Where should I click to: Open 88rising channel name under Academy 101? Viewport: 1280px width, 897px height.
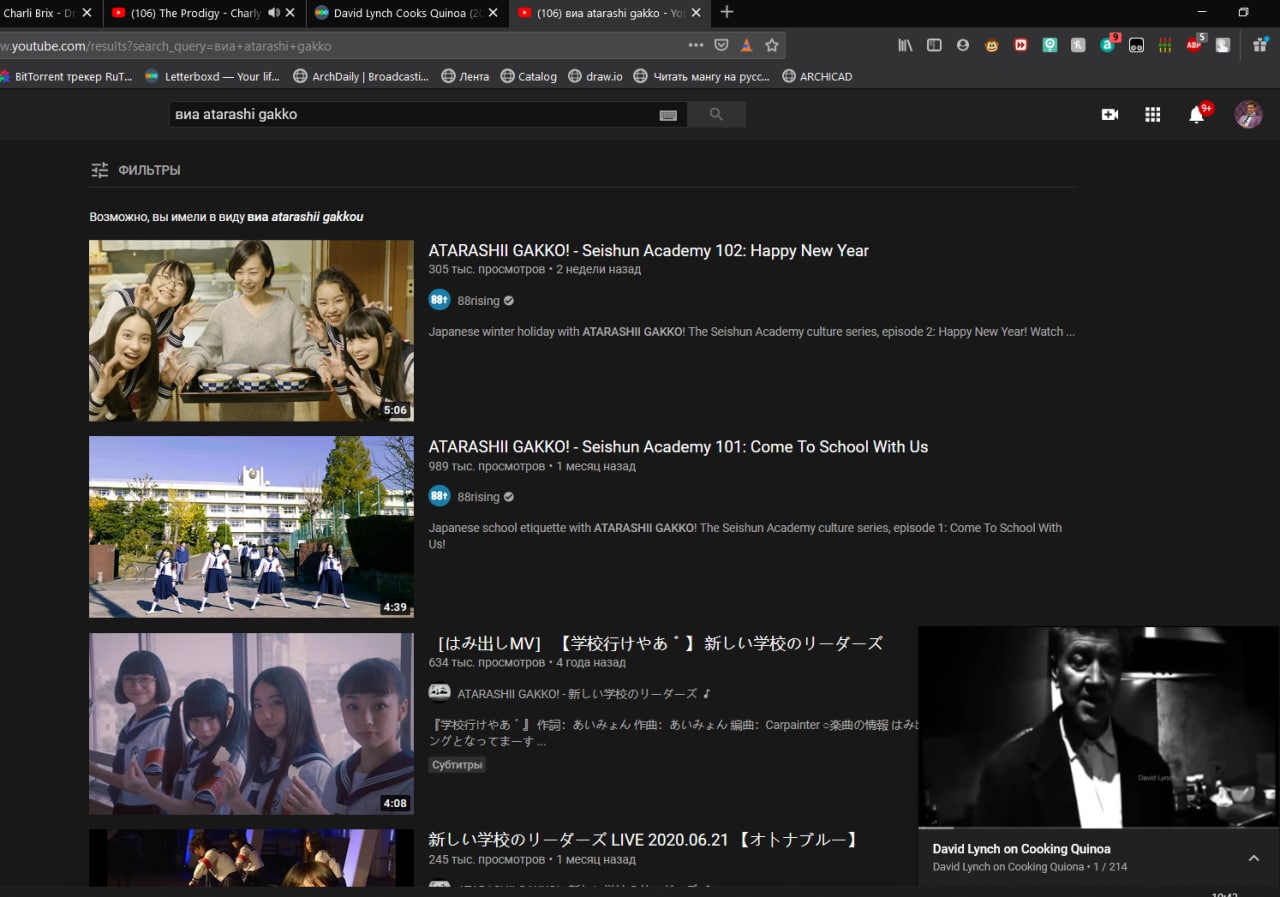tap(478, 497)
